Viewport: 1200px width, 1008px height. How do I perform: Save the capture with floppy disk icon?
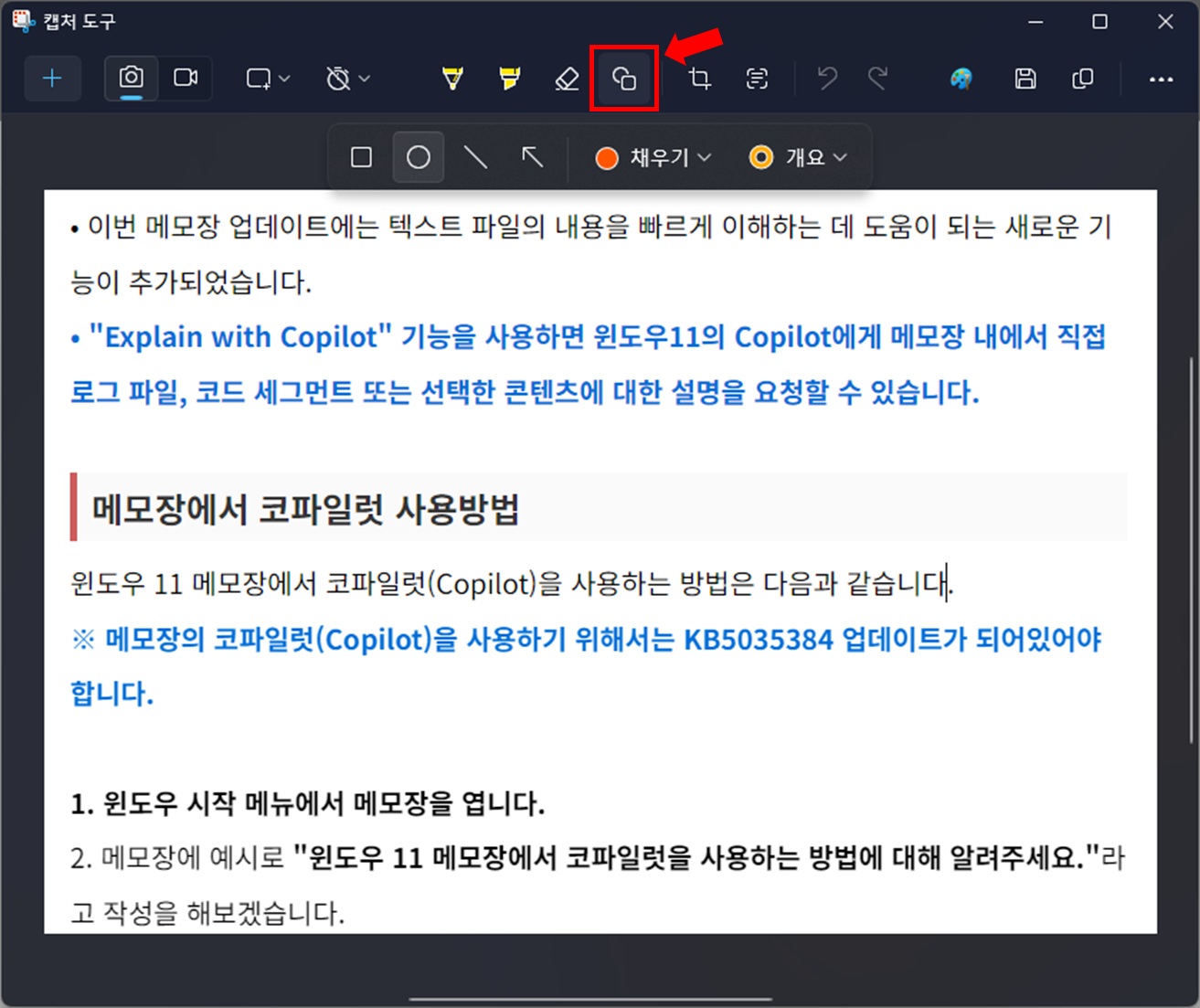[1025, 79]
